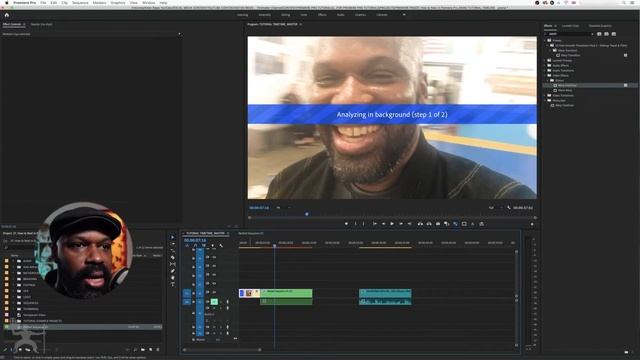Screen dimensions: 640x360
Task: Select the Lumetri Color panel tab
Action: [x=570, y=26]
